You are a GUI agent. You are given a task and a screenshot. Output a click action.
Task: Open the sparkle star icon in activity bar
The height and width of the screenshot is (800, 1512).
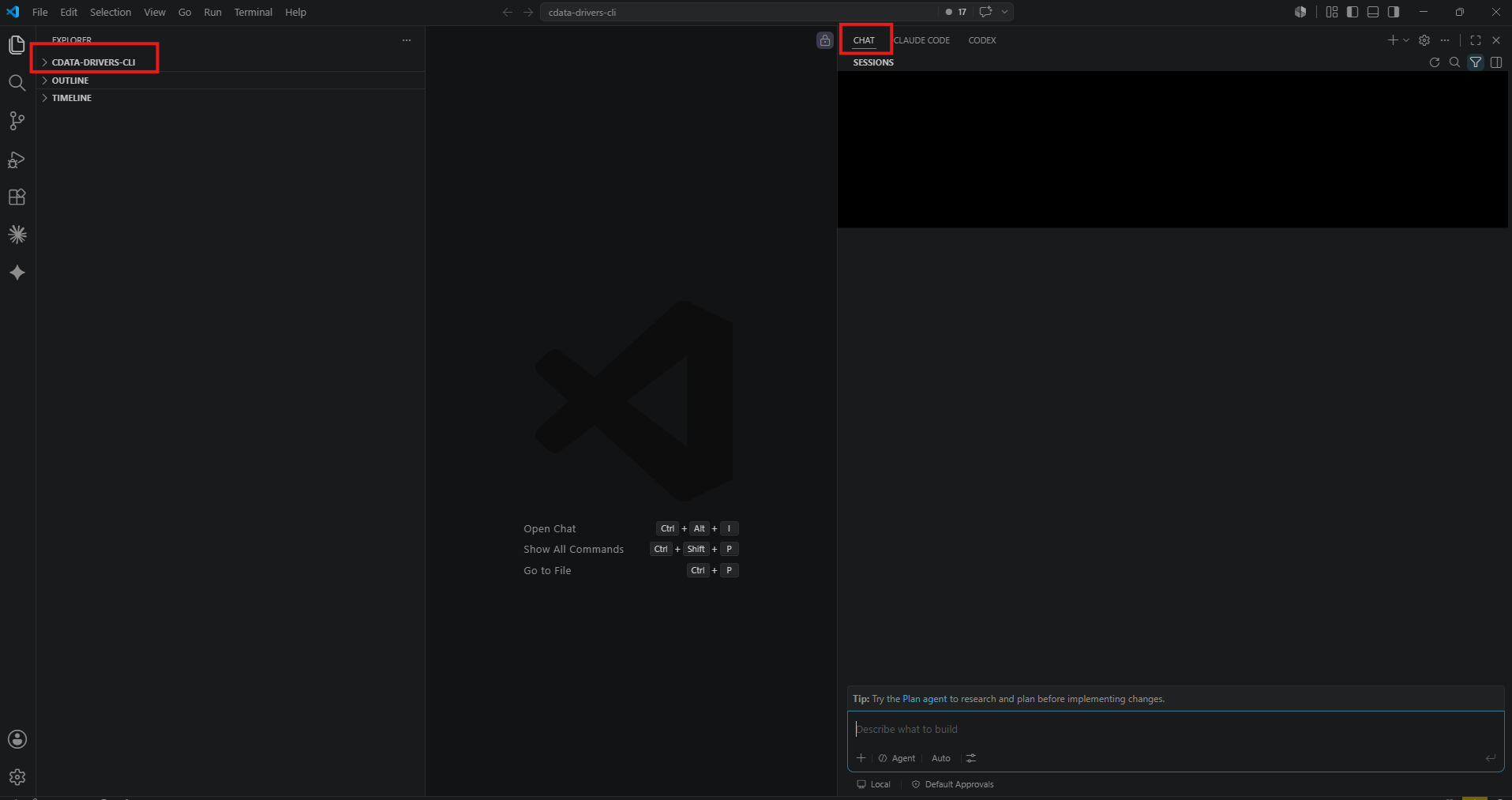coord(17,272)
